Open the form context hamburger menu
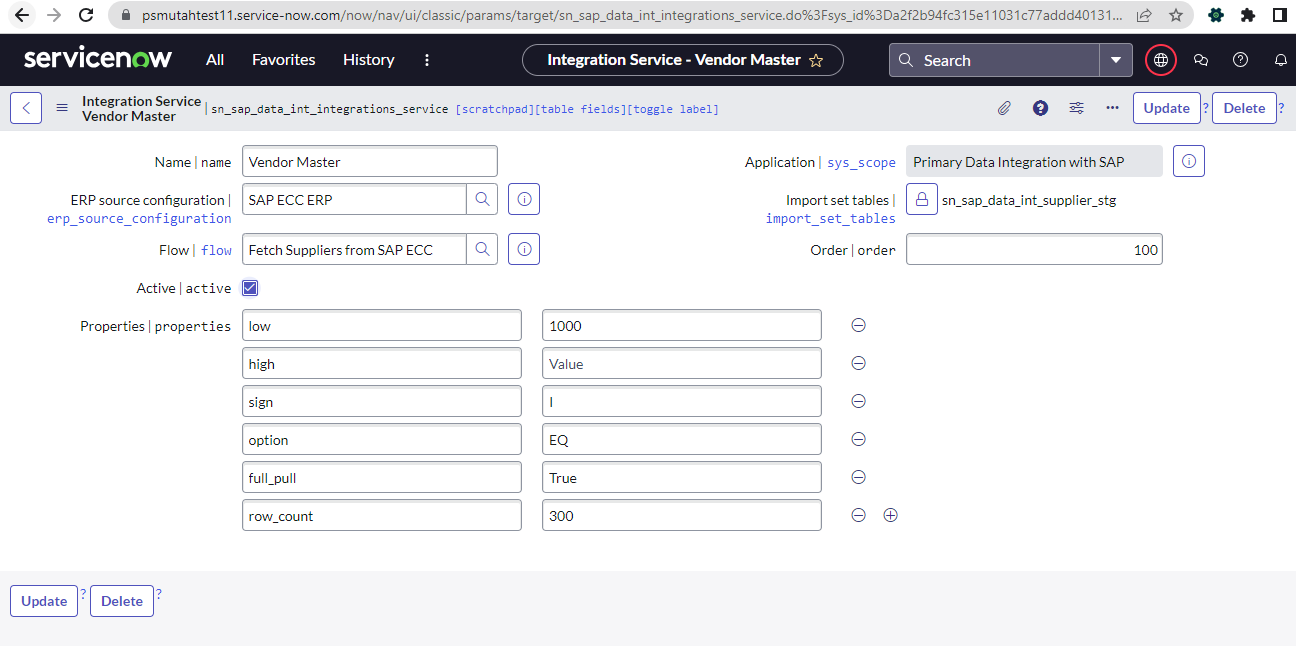The width and height of the screenshot is (1296, 646). pyautogui.click(x=62, y=108)
